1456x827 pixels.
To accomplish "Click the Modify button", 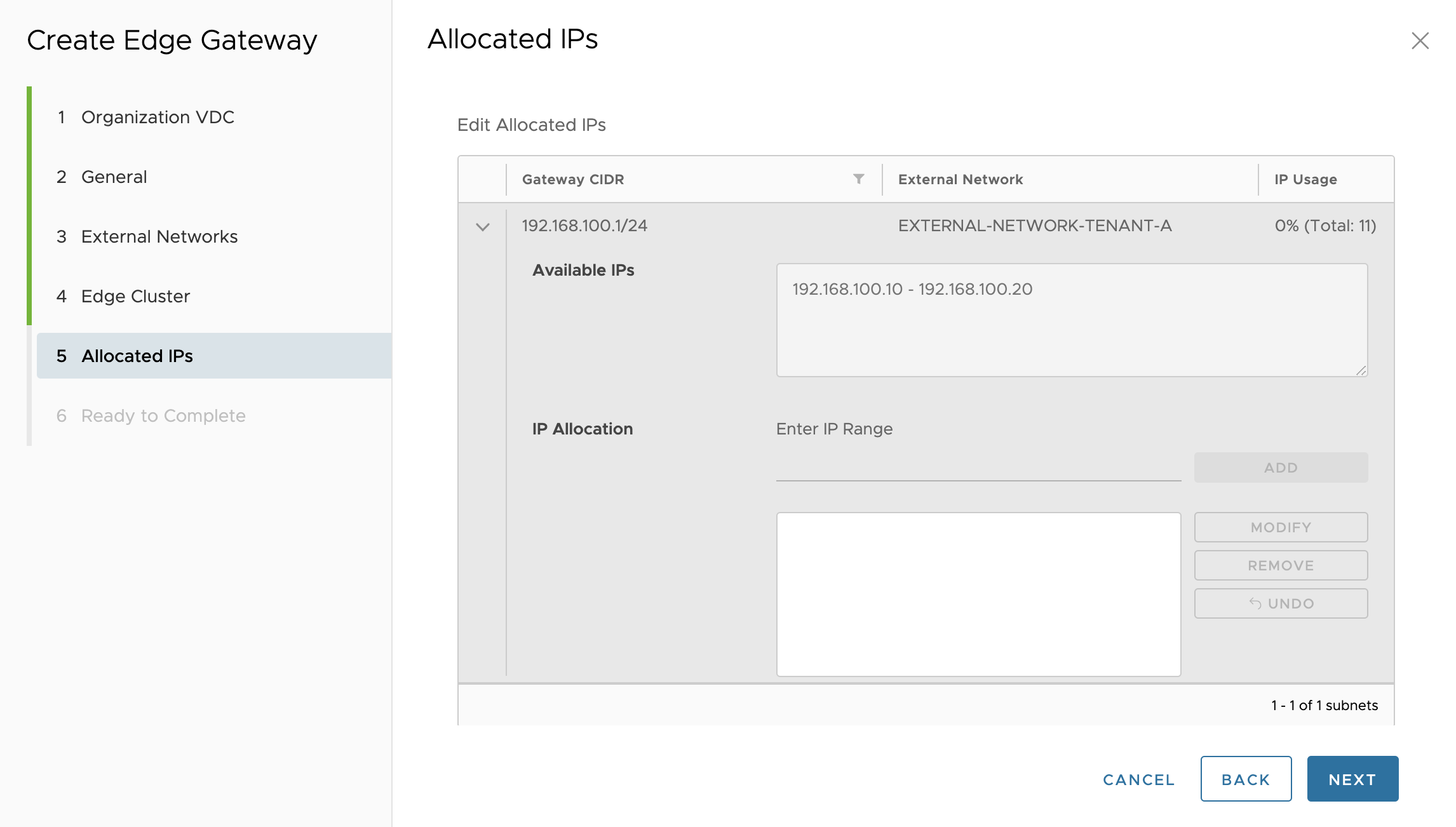I will pos(1280,527).
